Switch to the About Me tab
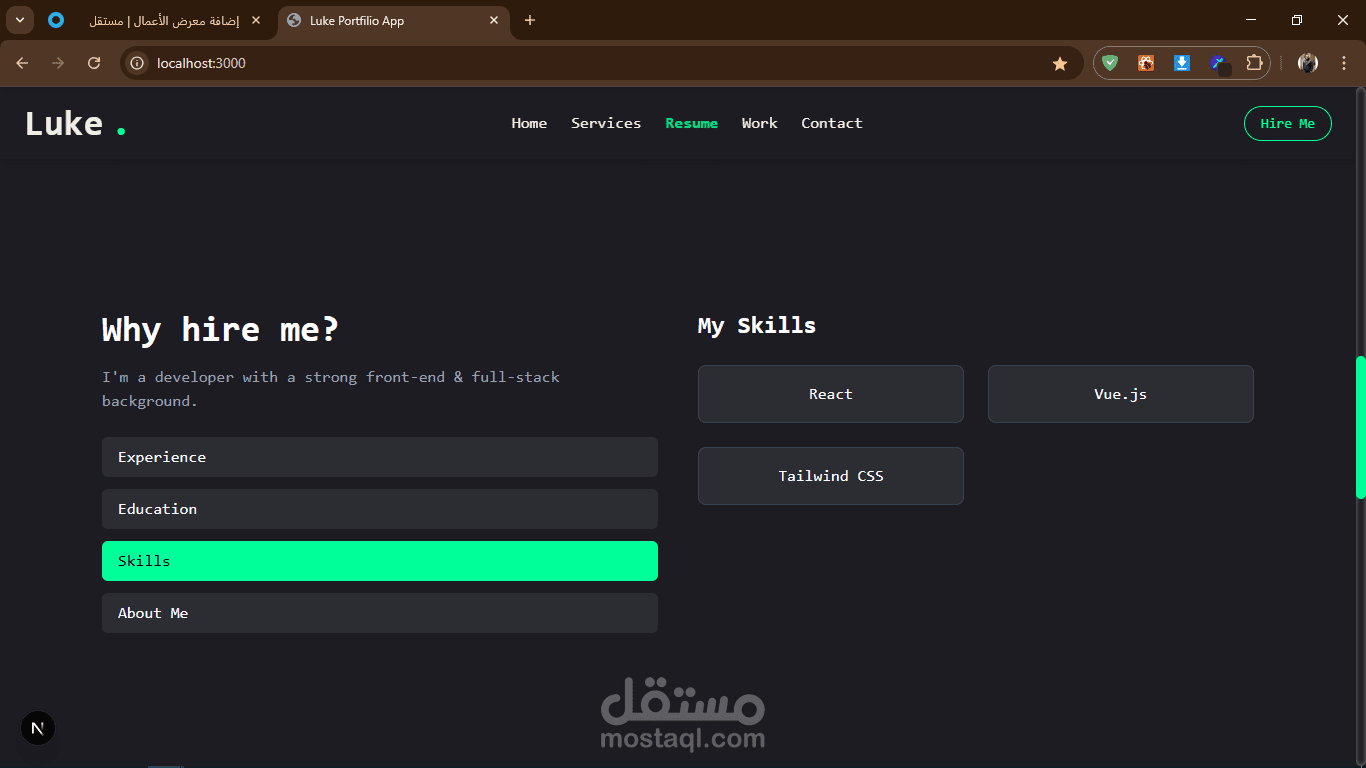Screen dimensions: 1366x768 380,613
